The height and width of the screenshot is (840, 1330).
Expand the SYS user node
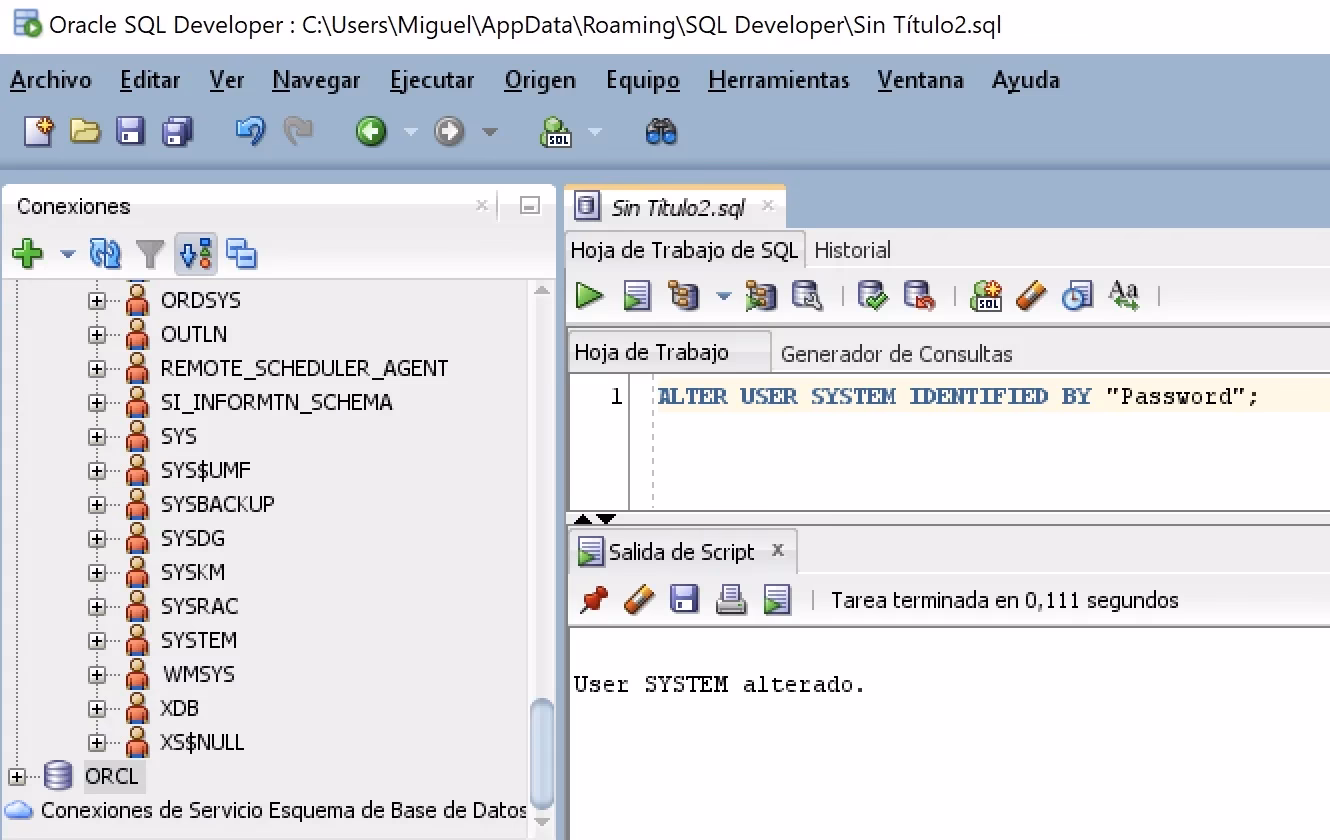97,436
